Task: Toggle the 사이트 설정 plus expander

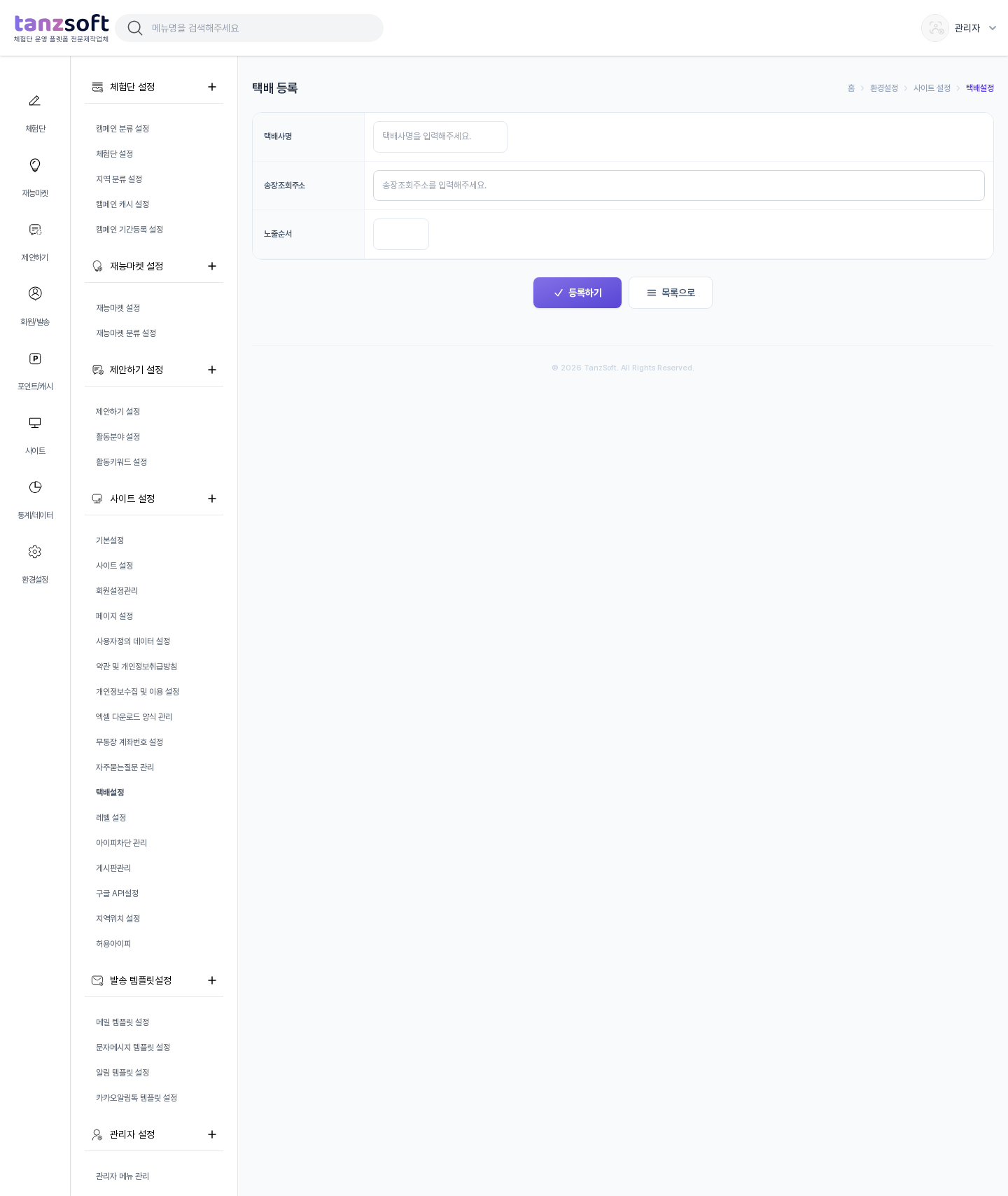Action: click(212, 499)
